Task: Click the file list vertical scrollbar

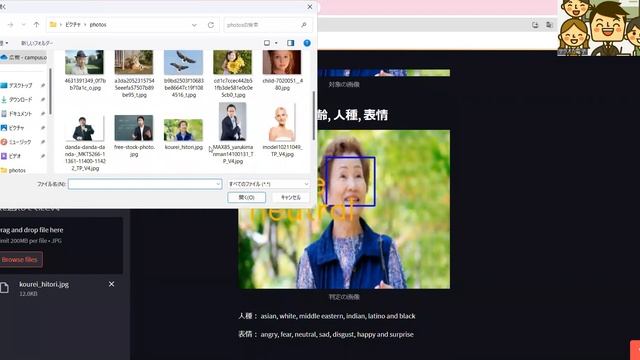Action: click(x=314, y=116)
